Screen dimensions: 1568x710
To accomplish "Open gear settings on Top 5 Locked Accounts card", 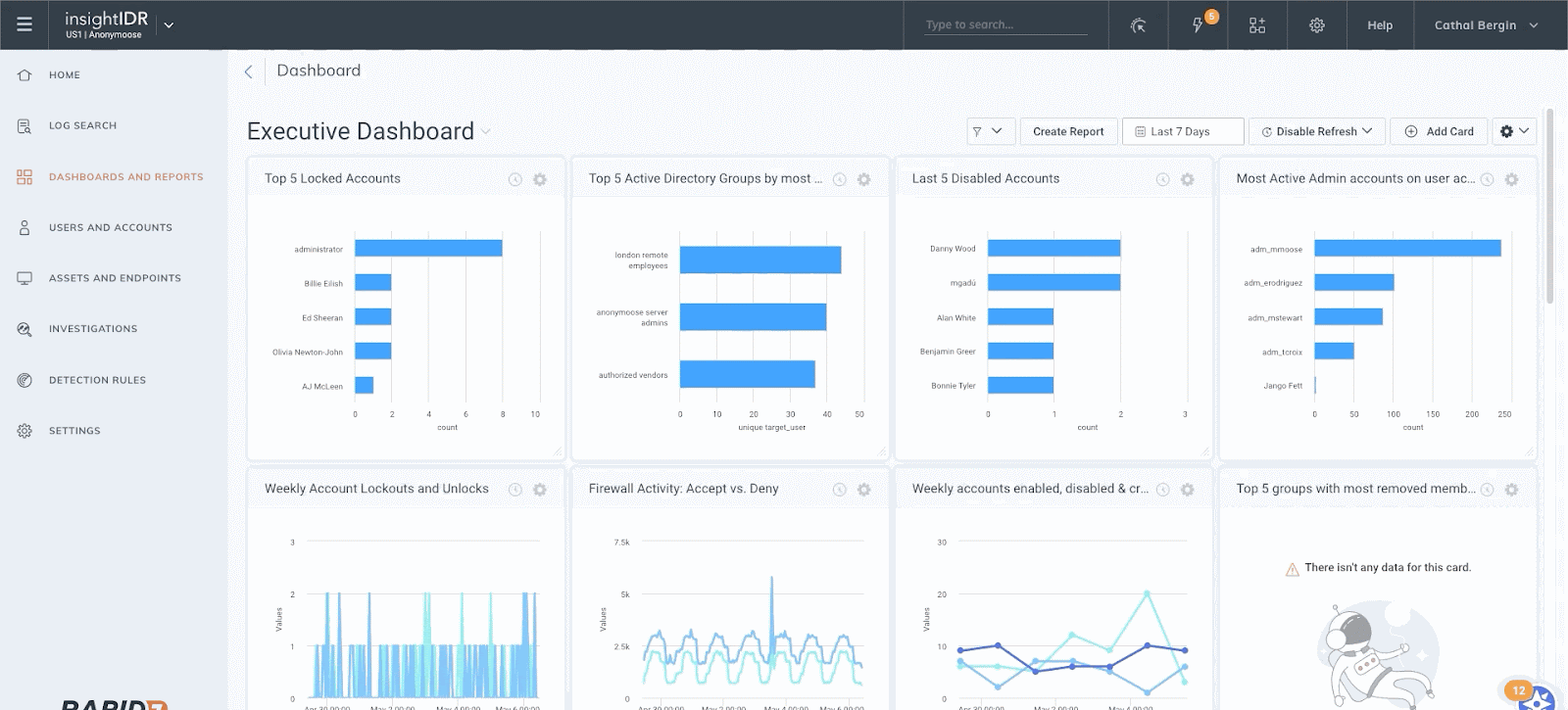I will (x=540, y=179).
